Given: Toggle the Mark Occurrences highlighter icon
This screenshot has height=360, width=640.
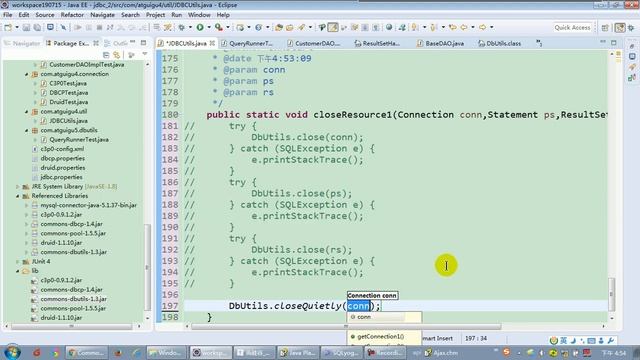Looking at the screenshot, I should pos(333,27).
